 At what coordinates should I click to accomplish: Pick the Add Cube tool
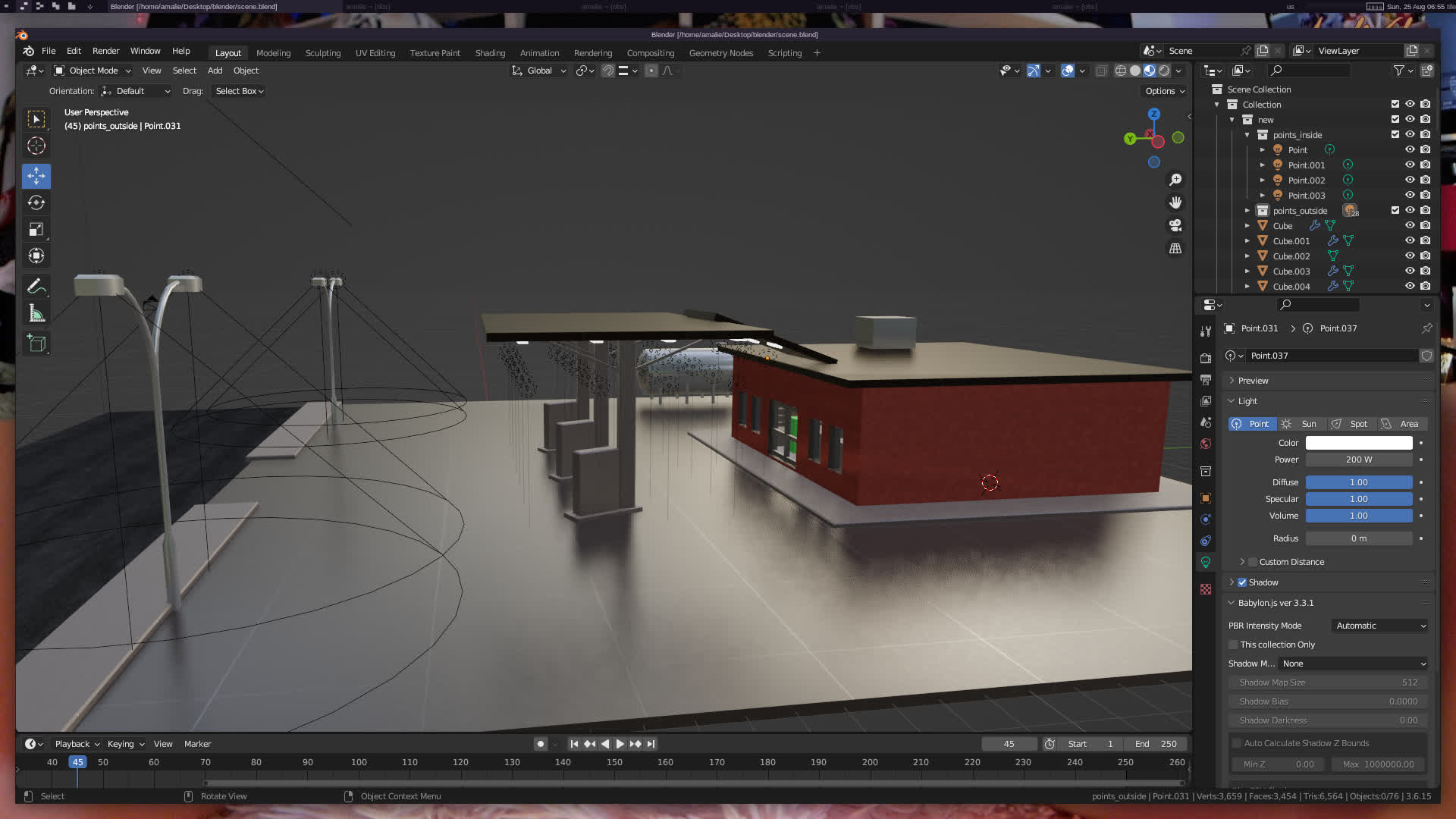[x=36, y=344]
